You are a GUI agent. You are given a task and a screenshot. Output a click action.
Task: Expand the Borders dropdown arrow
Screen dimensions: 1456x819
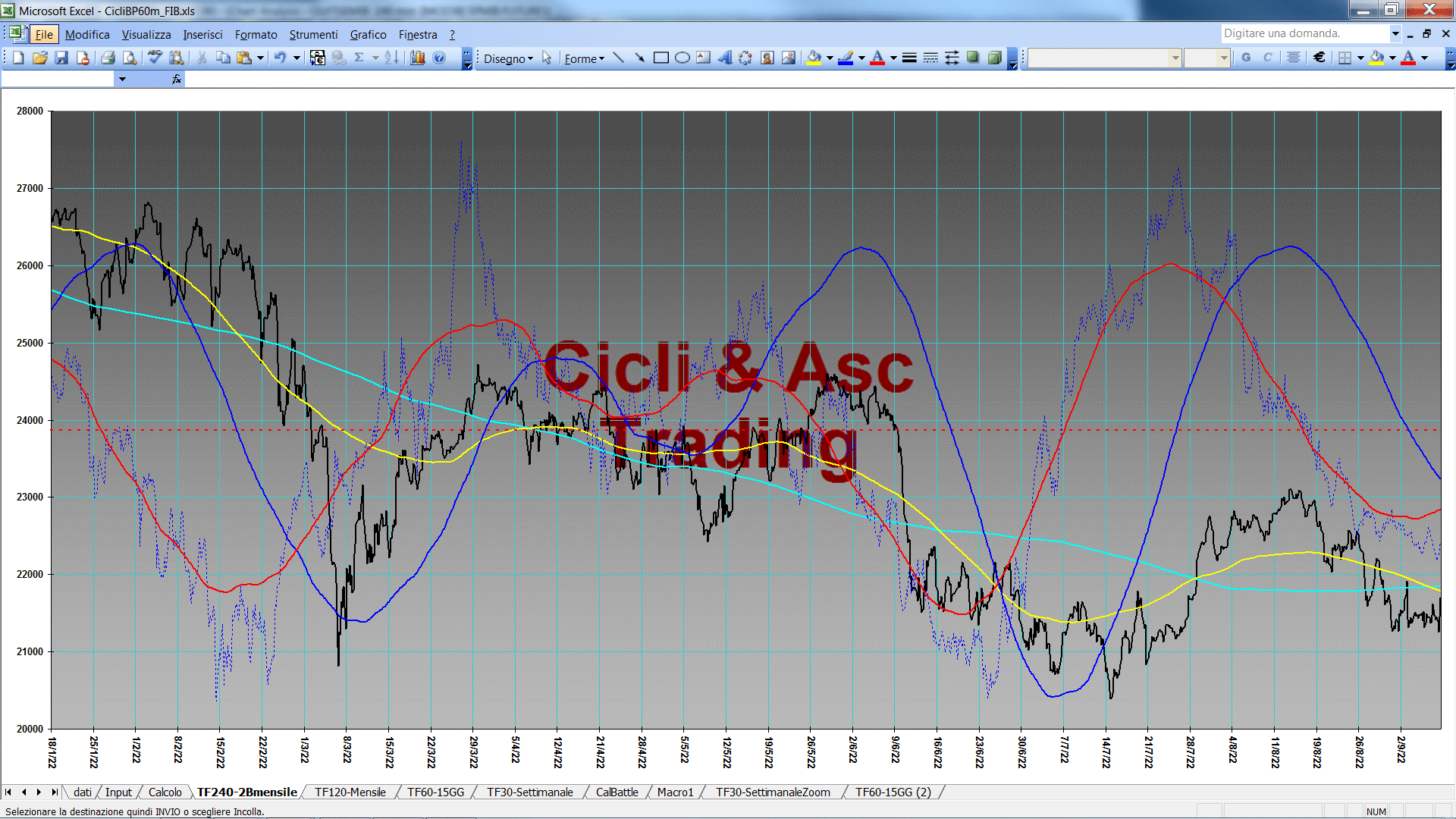point(1360,58)
